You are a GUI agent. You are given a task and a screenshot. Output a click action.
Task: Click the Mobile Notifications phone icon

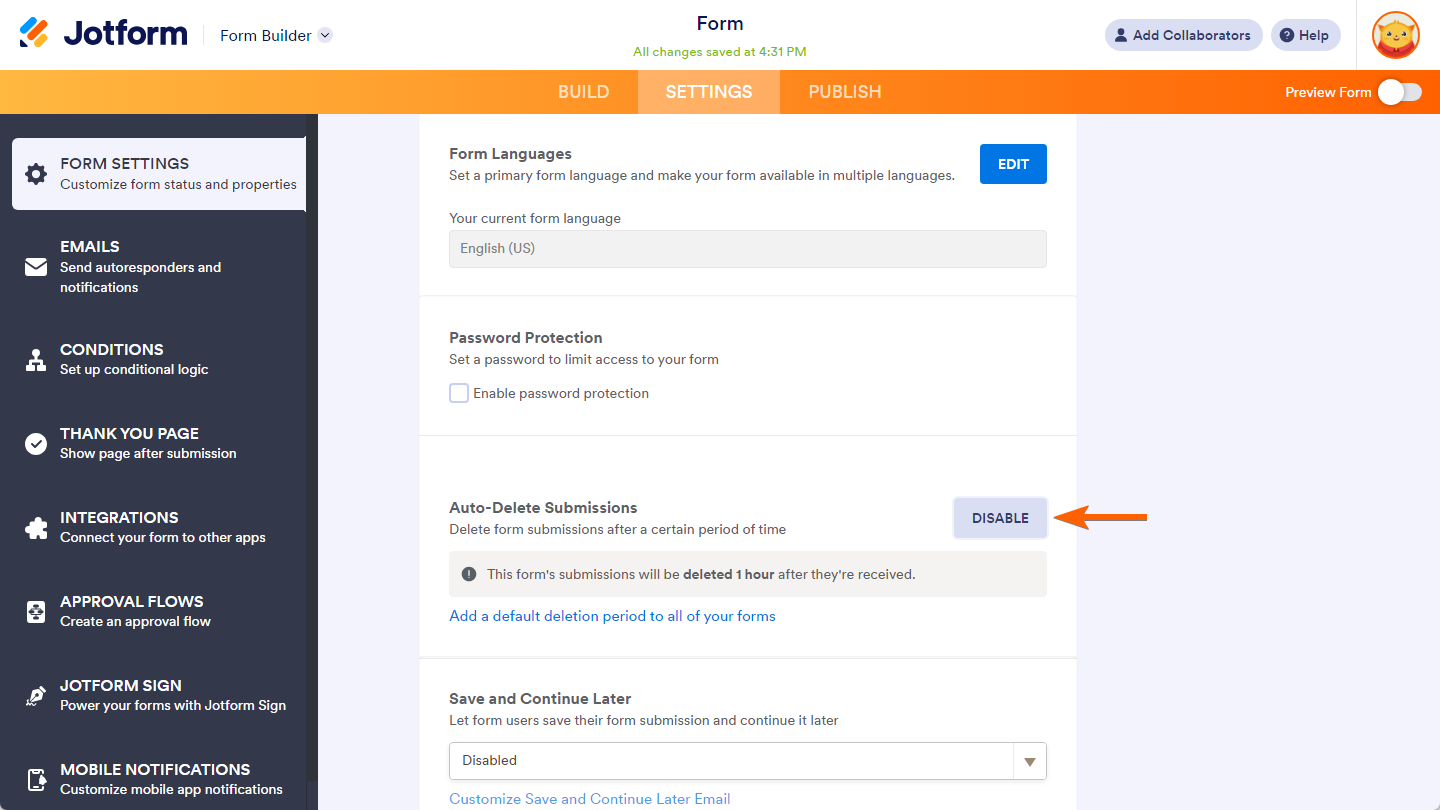coord(36,780)
